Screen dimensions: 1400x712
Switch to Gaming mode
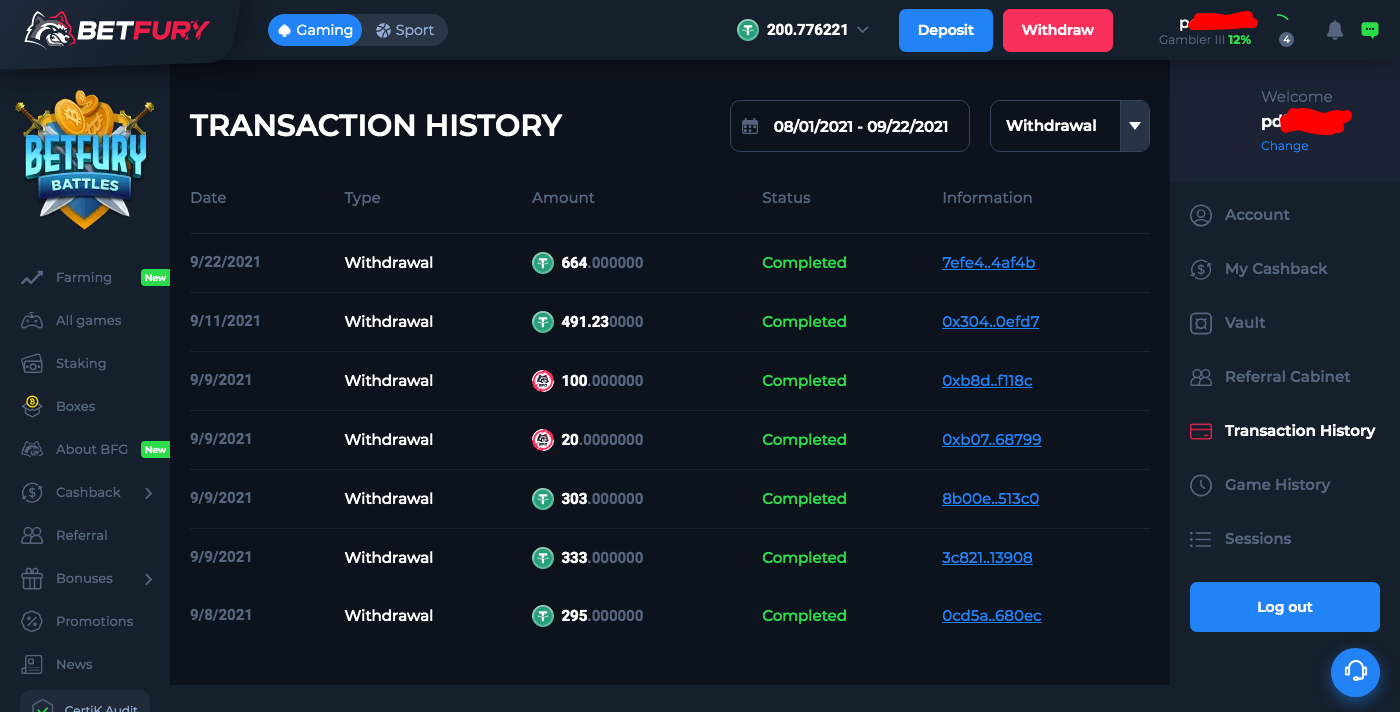pyautogui.click(x=315, y=30)
